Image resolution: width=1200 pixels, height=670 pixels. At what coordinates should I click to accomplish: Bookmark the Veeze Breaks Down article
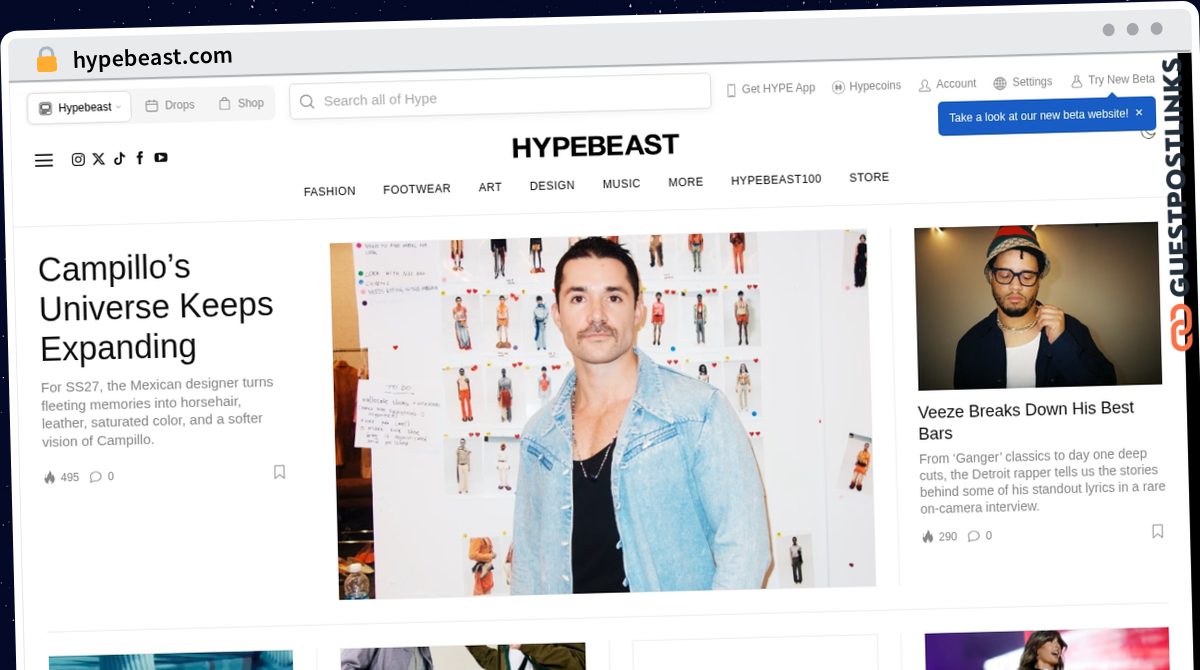pos(1157,531)
